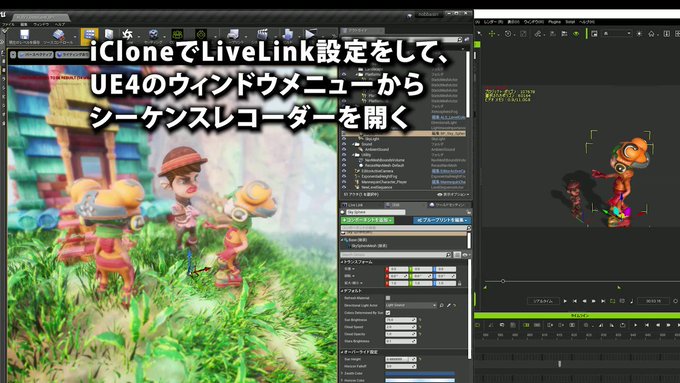Collapse the Sound folder in outliner
This screenshot has width=680, height=383.
[x=353, y=144]
